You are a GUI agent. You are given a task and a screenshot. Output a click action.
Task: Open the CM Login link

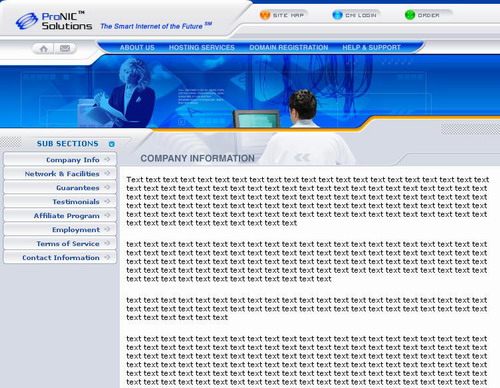[361, 15]
